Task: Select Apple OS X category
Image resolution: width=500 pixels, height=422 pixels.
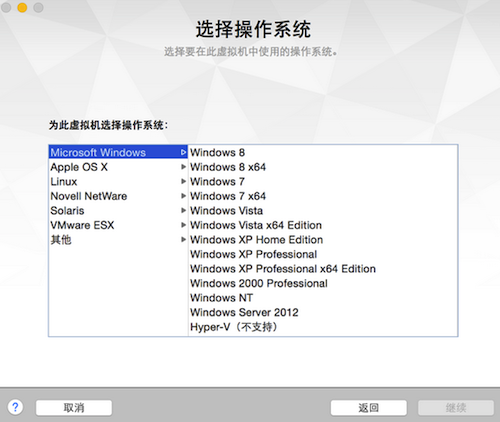Action: click(x=118, y=167)
